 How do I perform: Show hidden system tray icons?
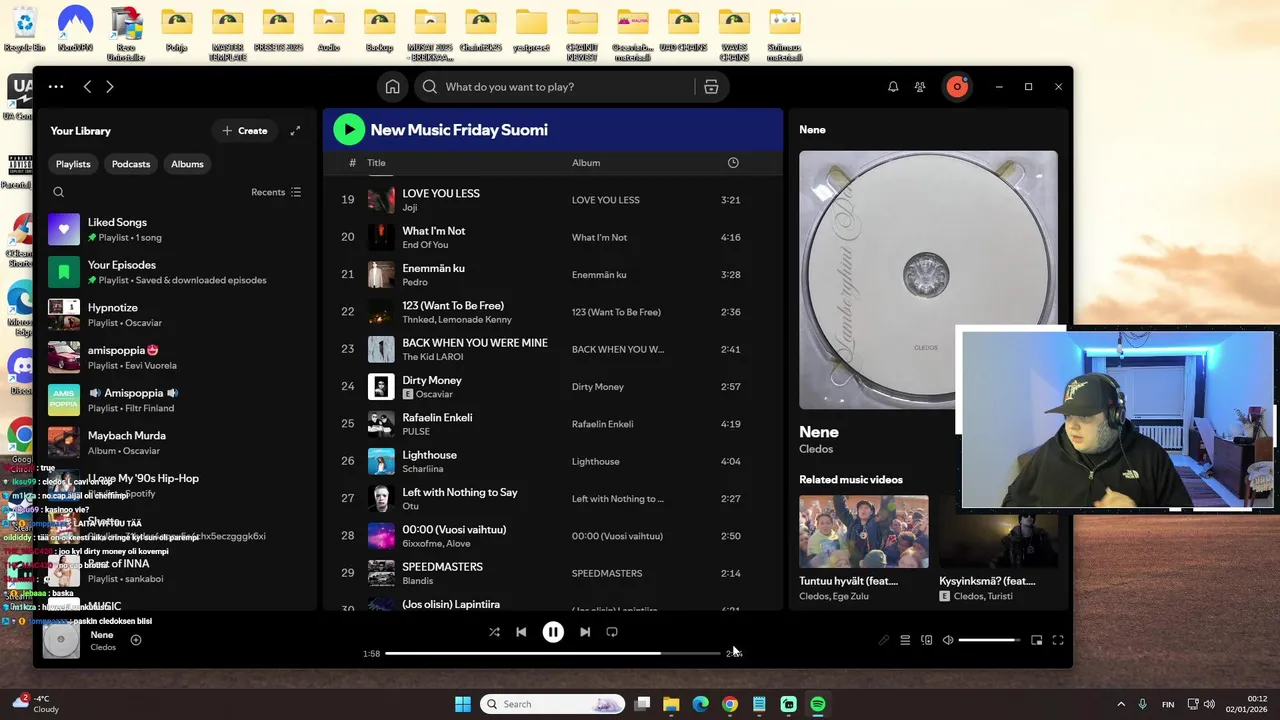coord(1121,704)
